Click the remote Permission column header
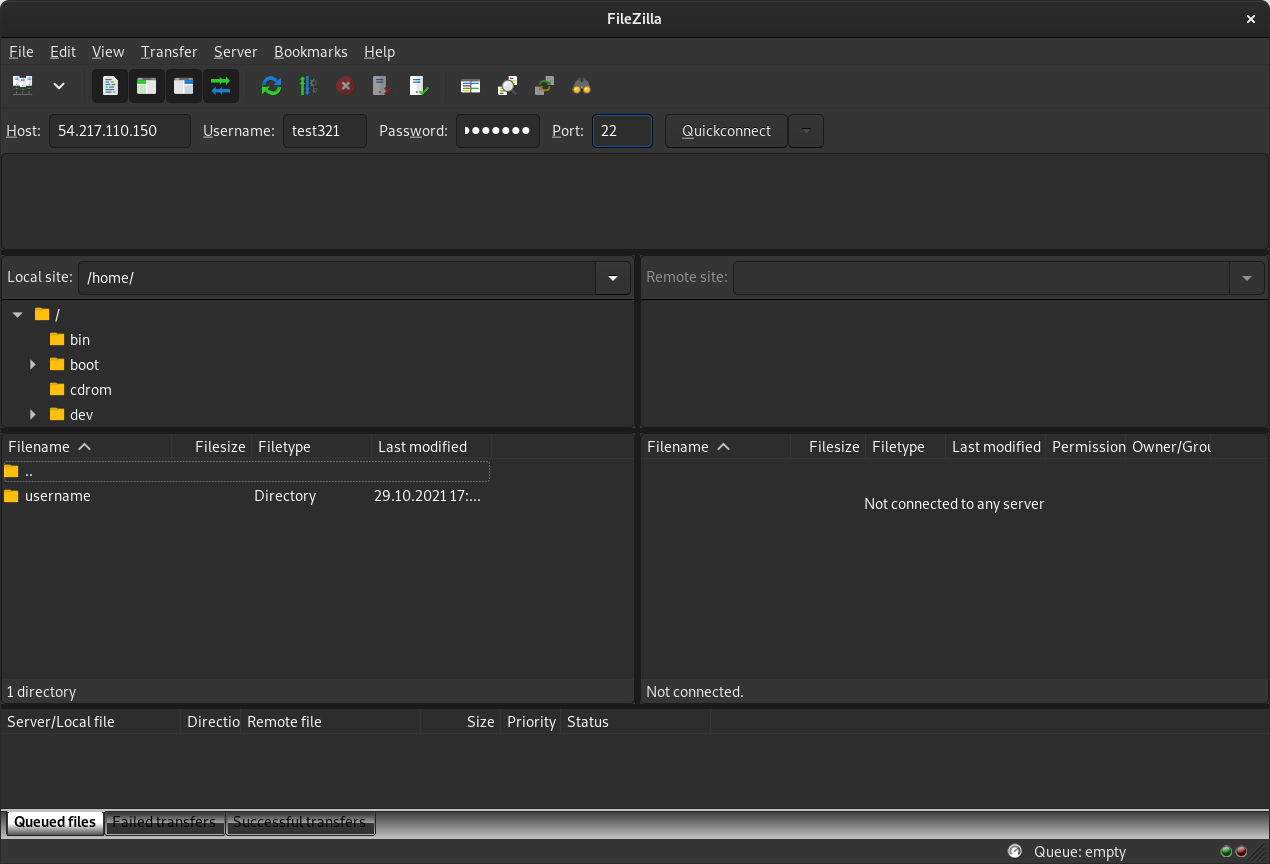 coord(1087,447)
